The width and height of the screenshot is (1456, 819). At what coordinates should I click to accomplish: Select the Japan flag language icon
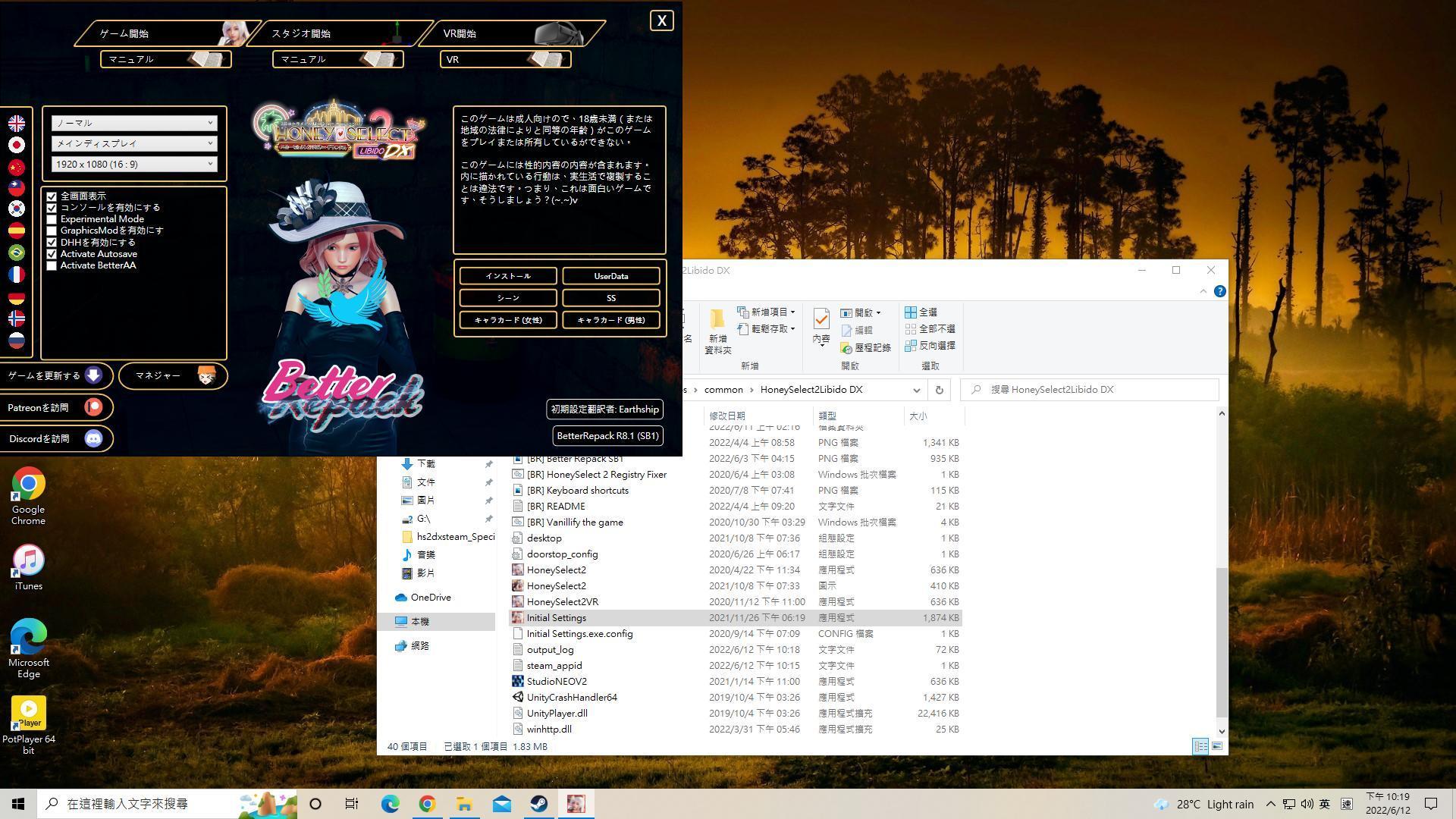pos(16,145)
